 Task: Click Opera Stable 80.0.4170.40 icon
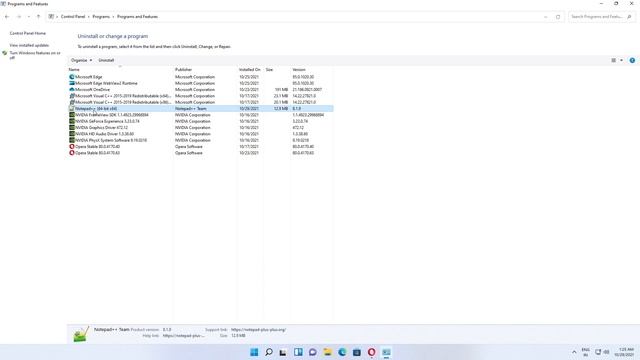(72, 147)
